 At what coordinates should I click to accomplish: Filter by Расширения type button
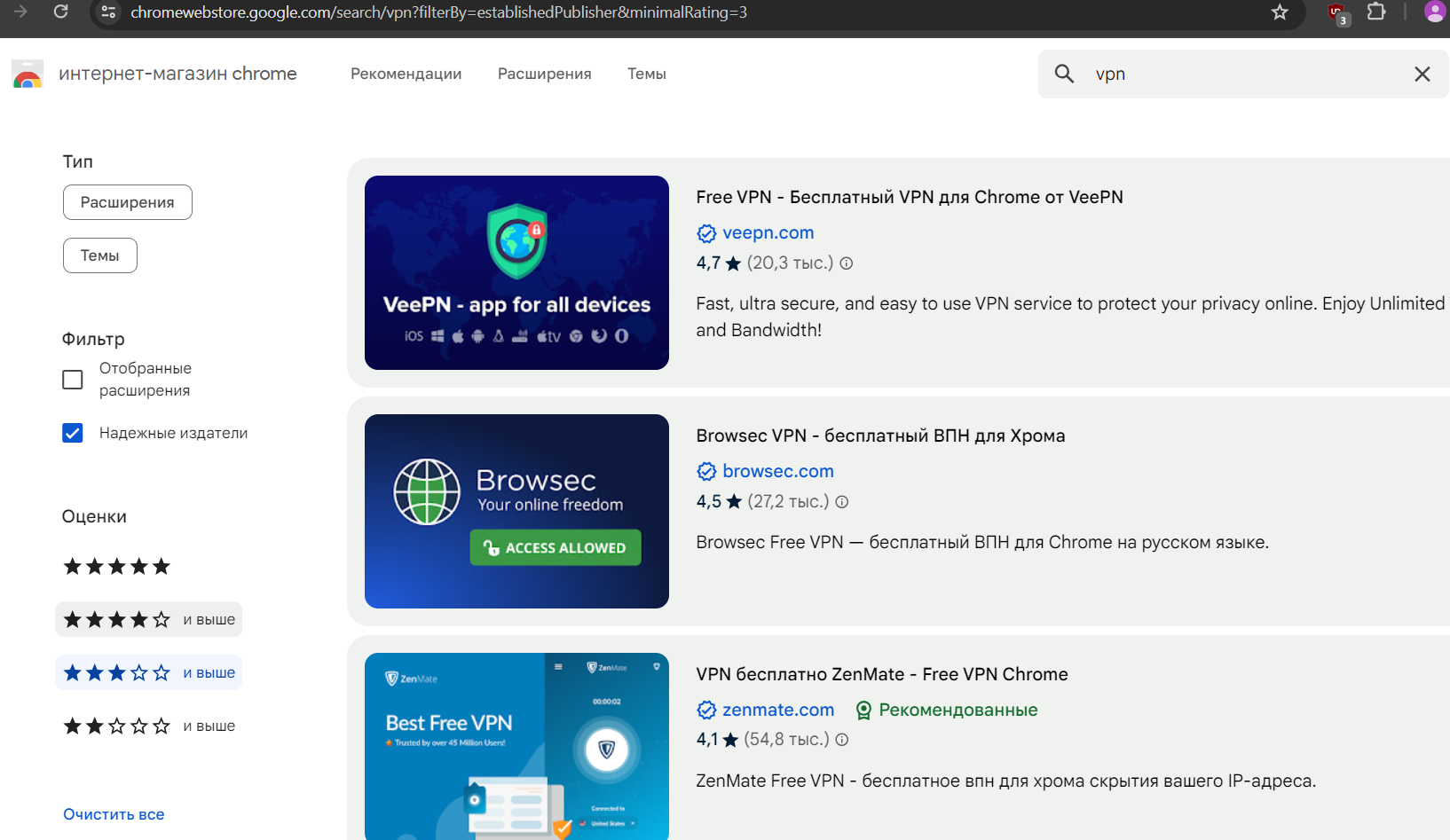pyautogui.click(x=128, y=202)
